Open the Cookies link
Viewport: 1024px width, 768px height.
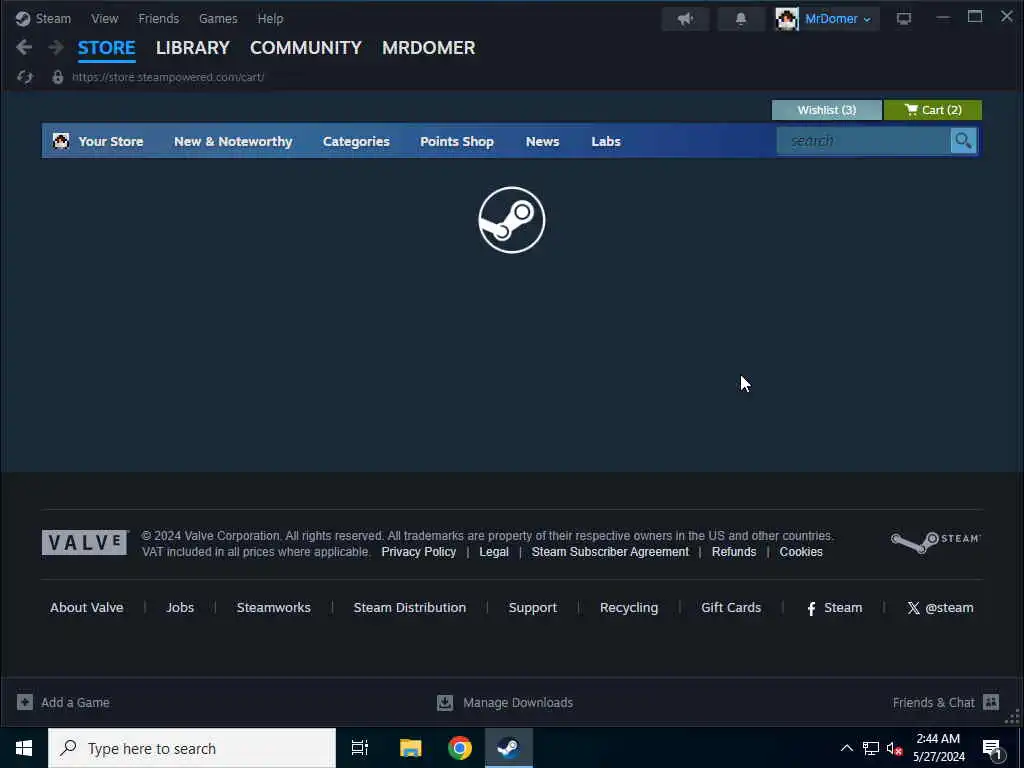(801, 552)
